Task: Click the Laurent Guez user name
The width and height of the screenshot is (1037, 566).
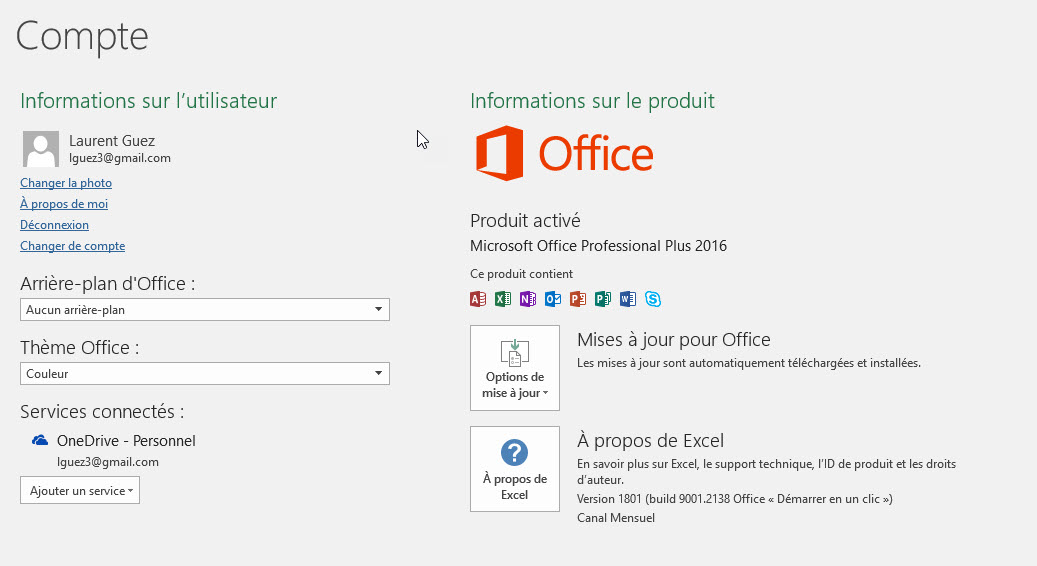Action: [x=112, y=141]
